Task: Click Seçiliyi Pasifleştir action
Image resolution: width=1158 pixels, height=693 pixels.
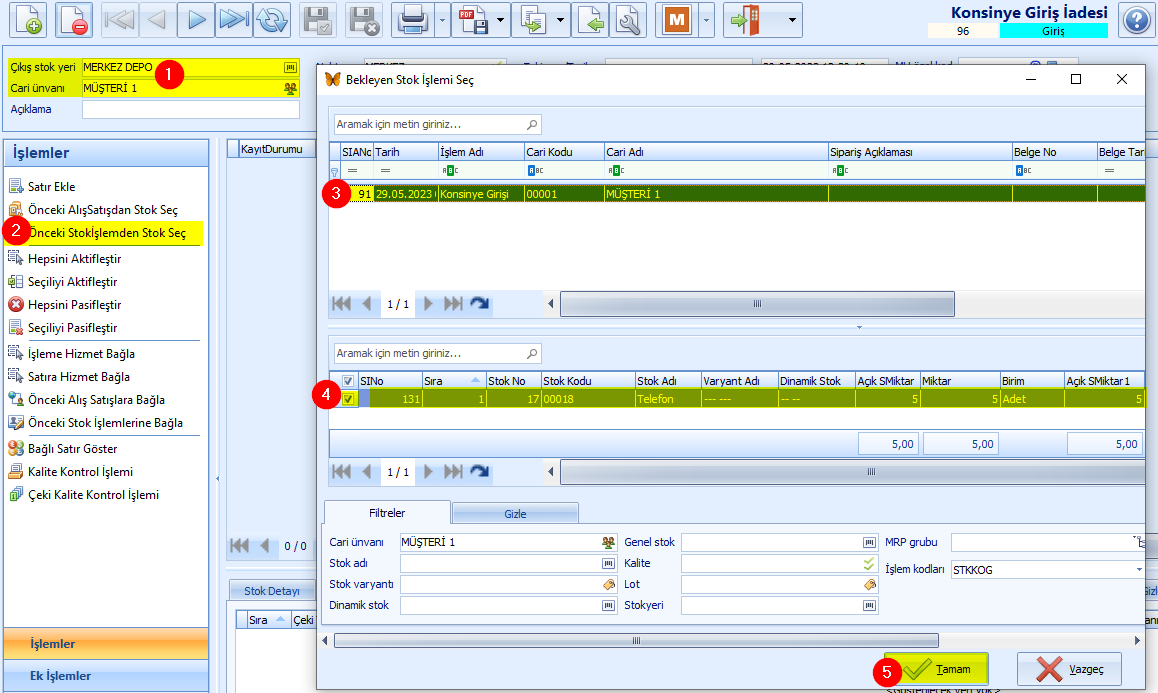Action: pyautogui.click(x=72, y=328)
